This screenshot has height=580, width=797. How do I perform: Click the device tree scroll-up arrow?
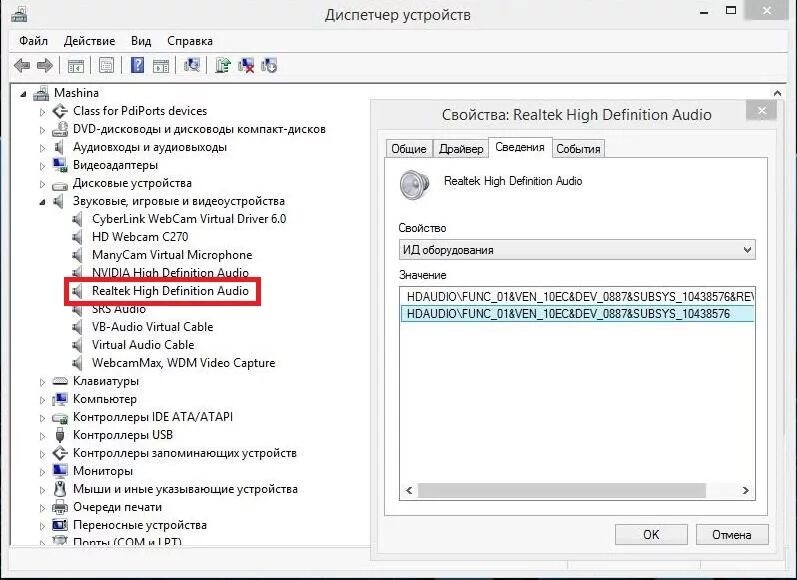pyautogui.click(x=777, y=93)
